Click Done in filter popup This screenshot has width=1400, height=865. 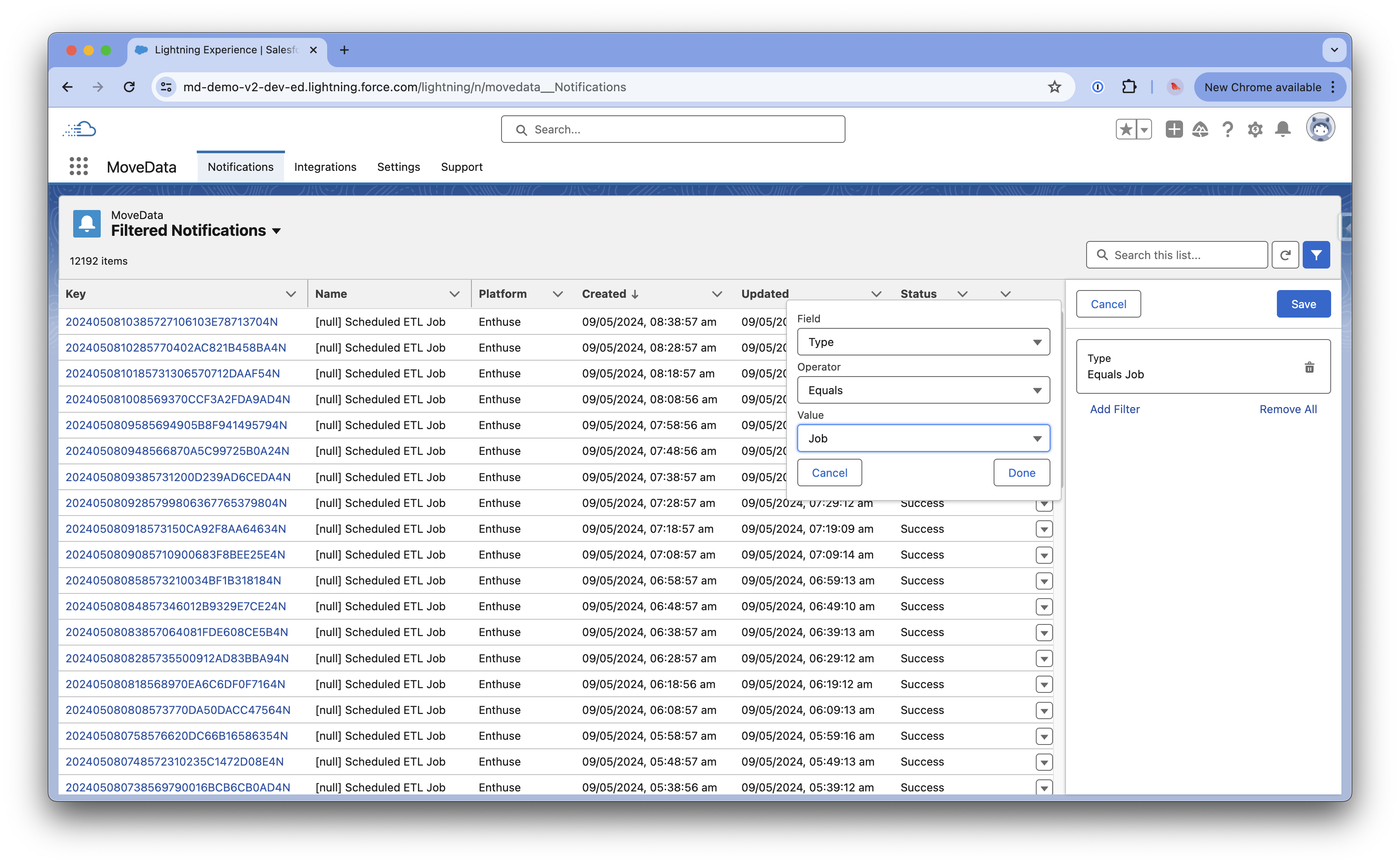[1021, 473]
